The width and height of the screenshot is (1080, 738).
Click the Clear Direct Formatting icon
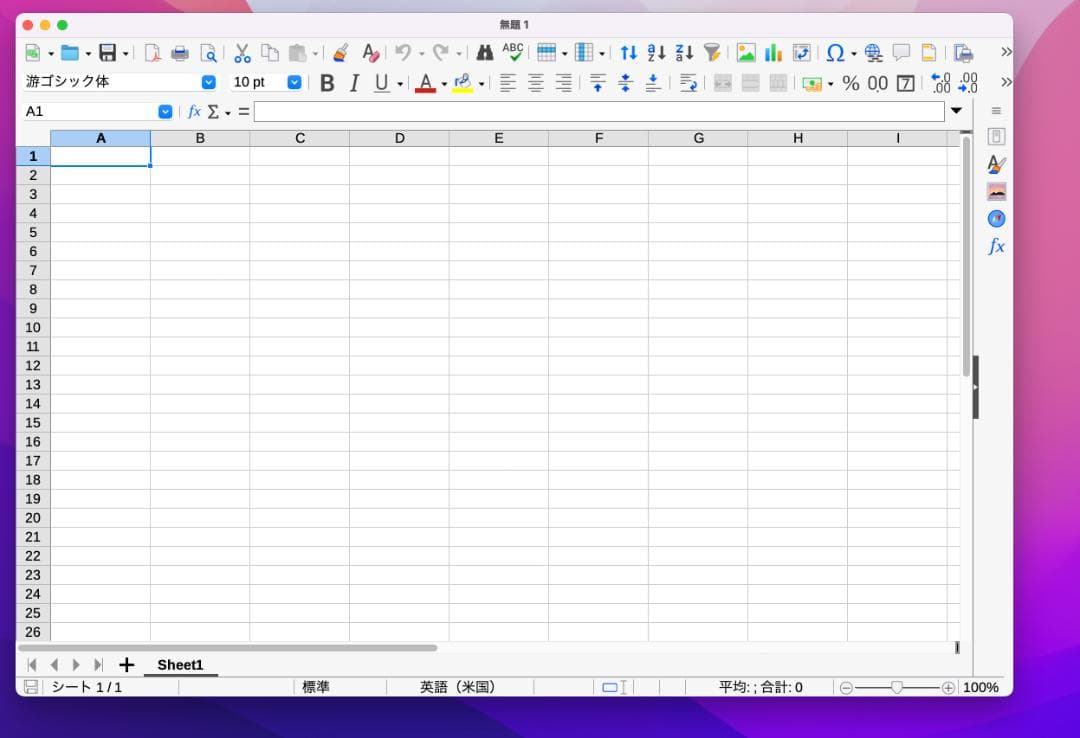coord(370,52)
